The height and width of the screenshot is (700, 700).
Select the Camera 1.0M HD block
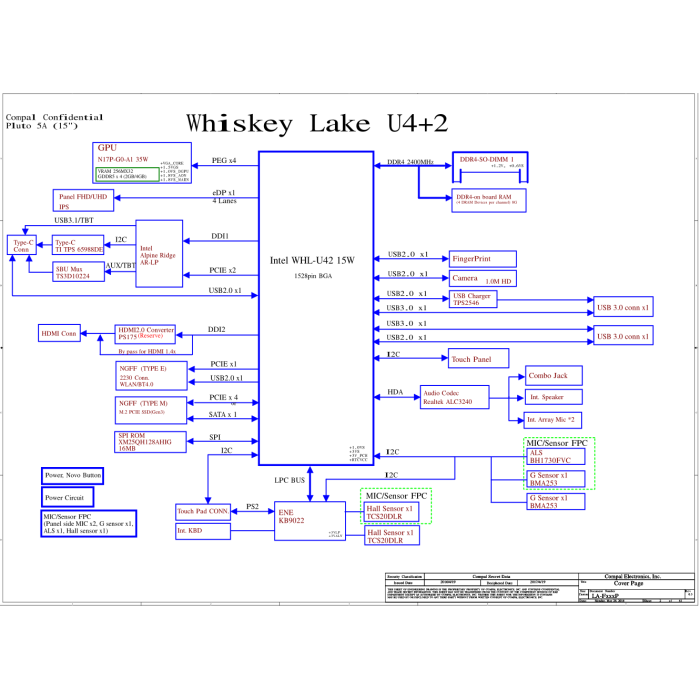483,279
